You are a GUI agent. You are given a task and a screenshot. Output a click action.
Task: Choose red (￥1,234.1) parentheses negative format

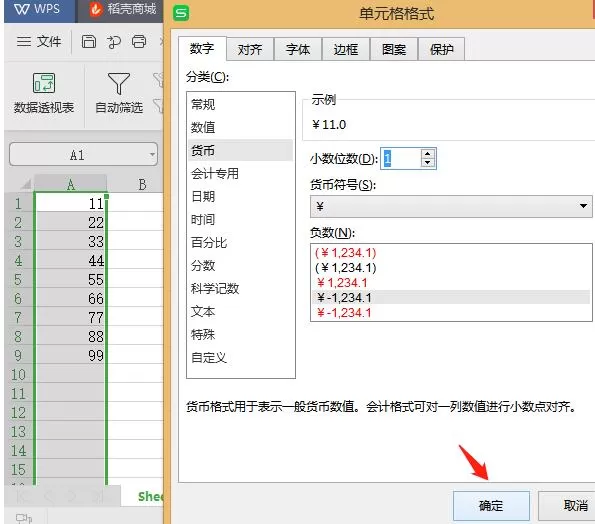[x=451, y=253]
